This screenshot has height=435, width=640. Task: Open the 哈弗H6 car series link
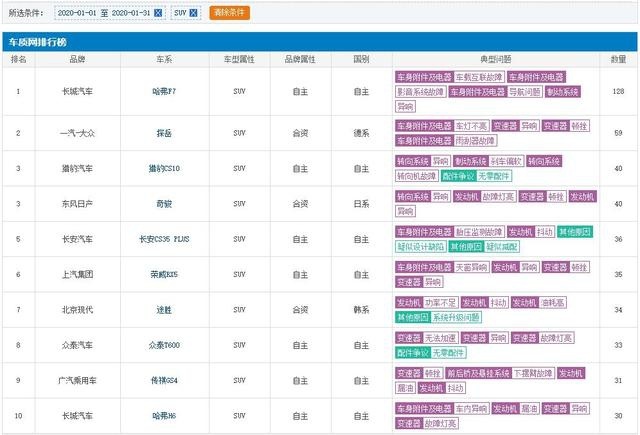[x=164, y=416]
